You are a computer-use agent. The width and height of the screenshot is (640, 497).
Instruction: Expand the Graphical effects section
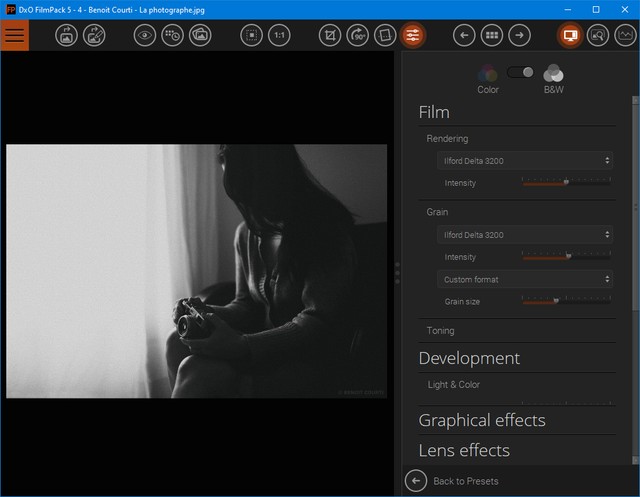point(482,420)
